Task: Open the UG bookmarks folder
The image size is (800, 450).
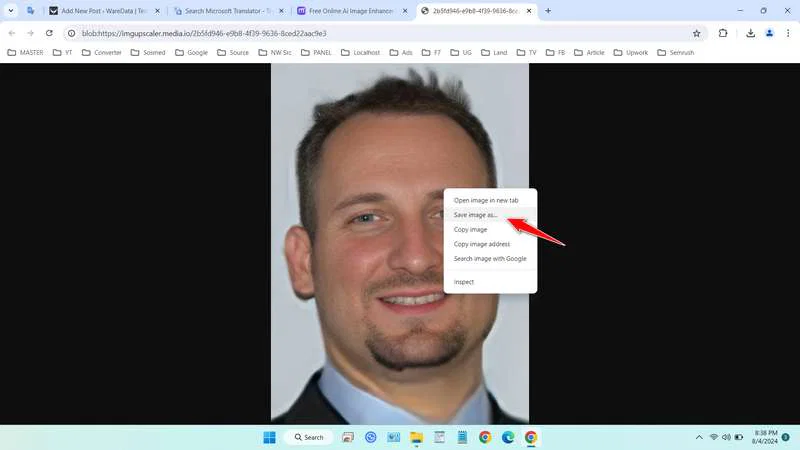Action: 461,53
